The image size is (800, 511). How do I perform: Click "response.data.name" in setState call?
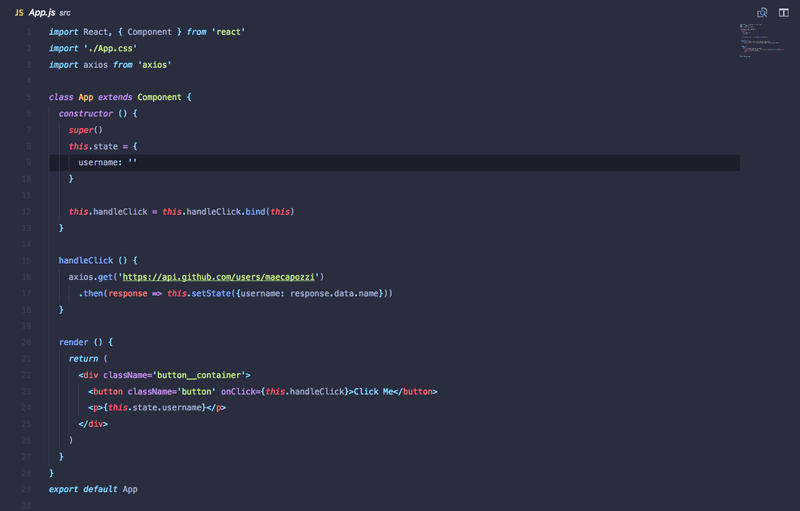[334, 293]
